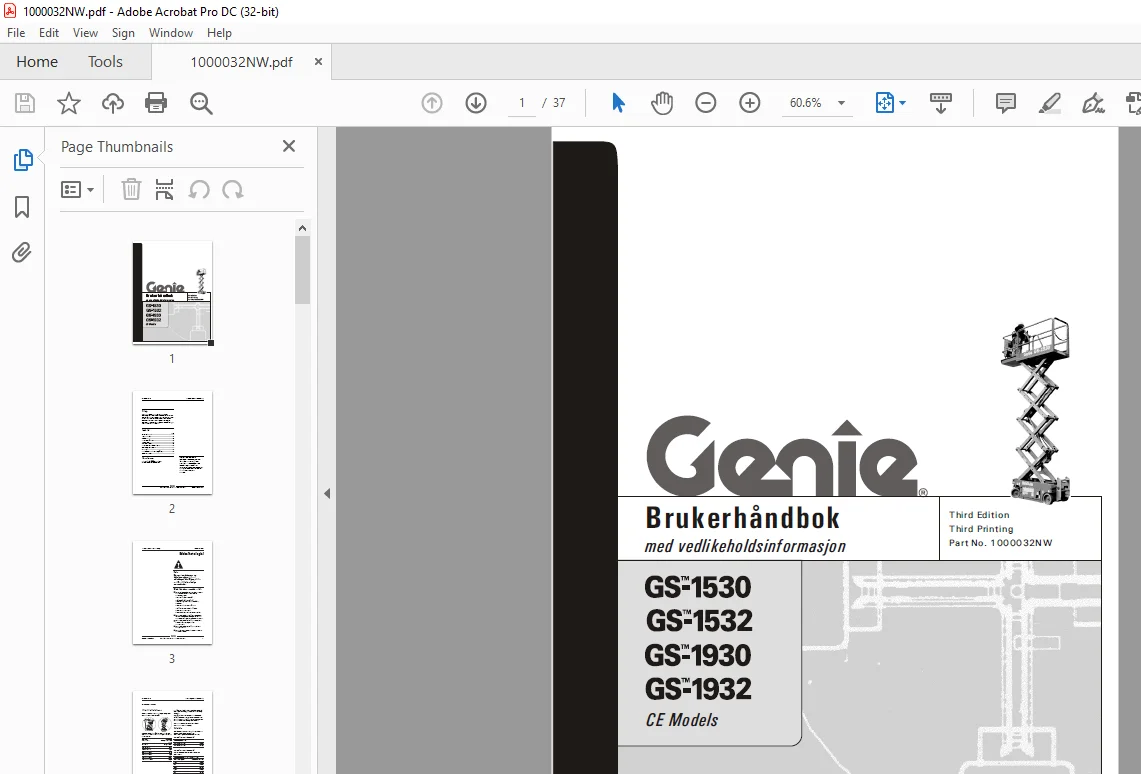
Task: Select the highlighter pen tool
Action: [x=1049, y=103]
